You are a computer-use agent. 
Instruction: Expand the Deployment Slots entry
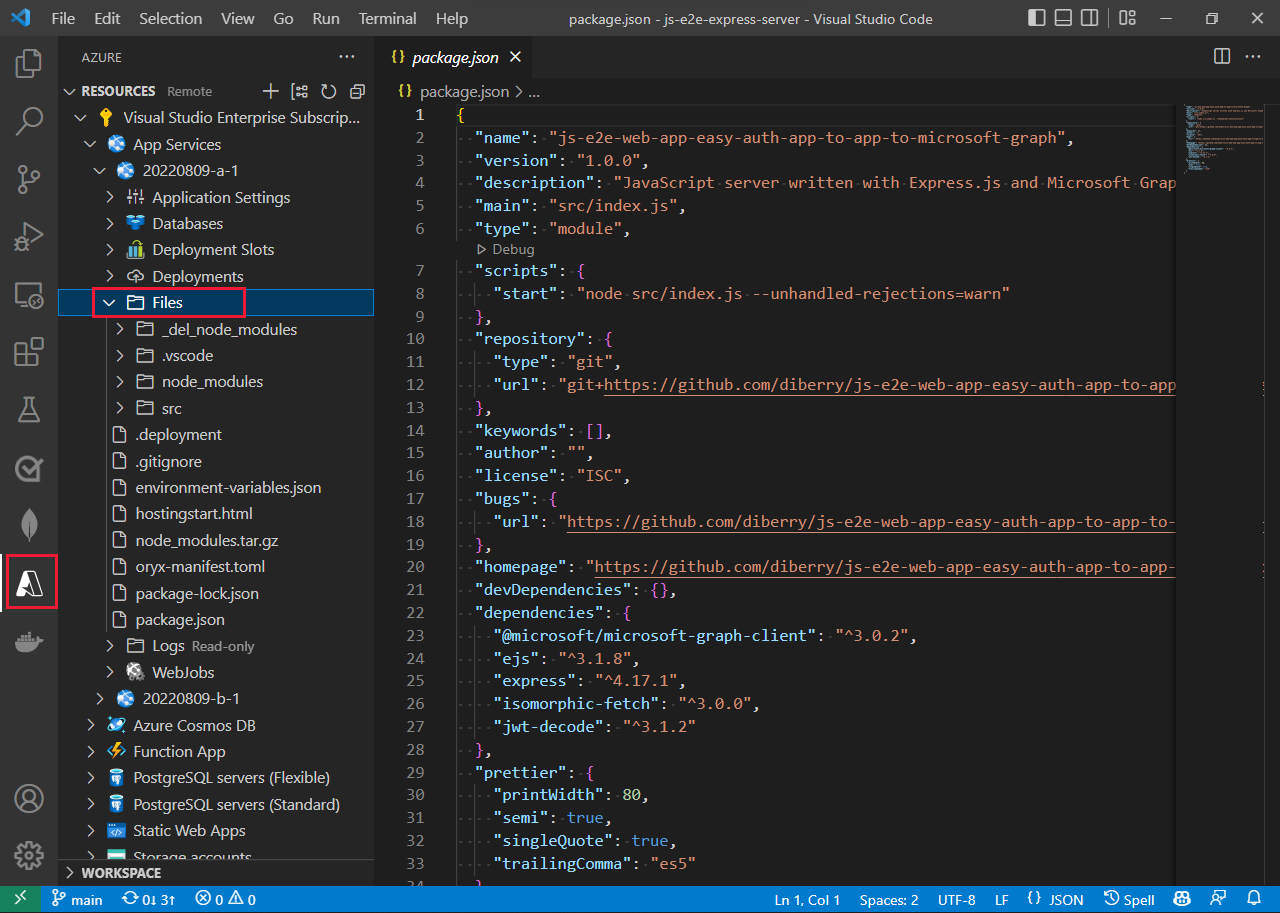click(110, 249)
